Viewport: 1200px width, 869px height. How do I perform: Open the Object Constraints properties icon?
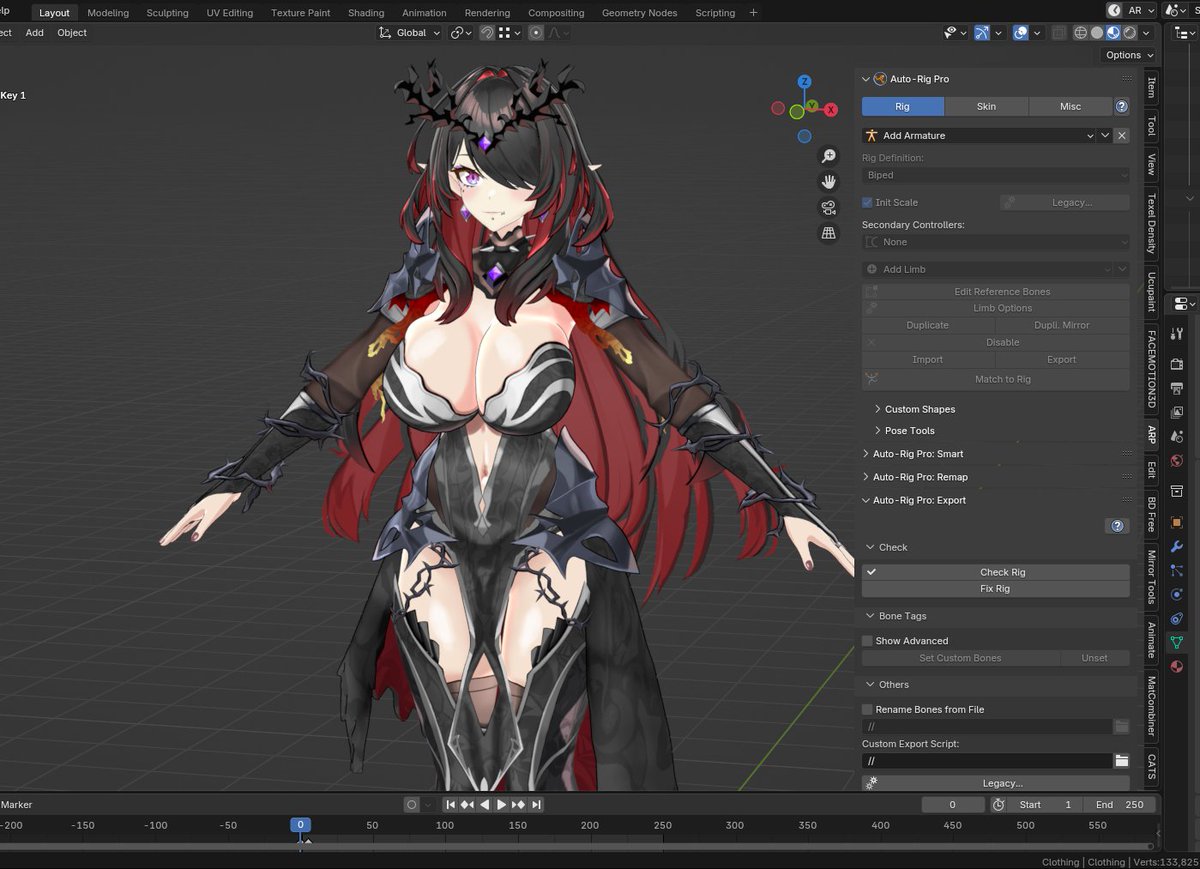click(1177, 618)
